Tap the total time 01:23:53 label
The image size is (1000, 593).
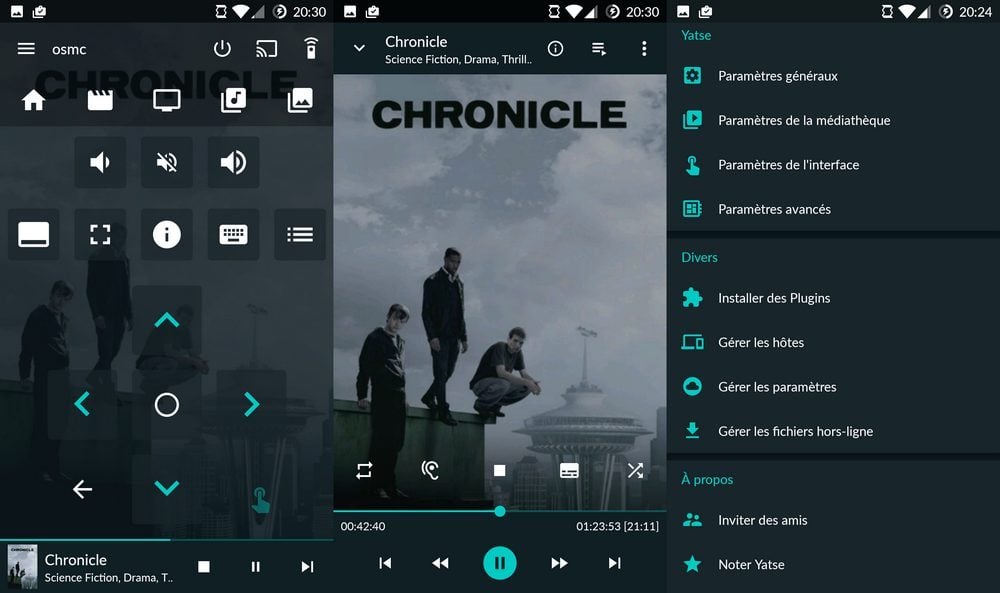(x=617, y=527)
